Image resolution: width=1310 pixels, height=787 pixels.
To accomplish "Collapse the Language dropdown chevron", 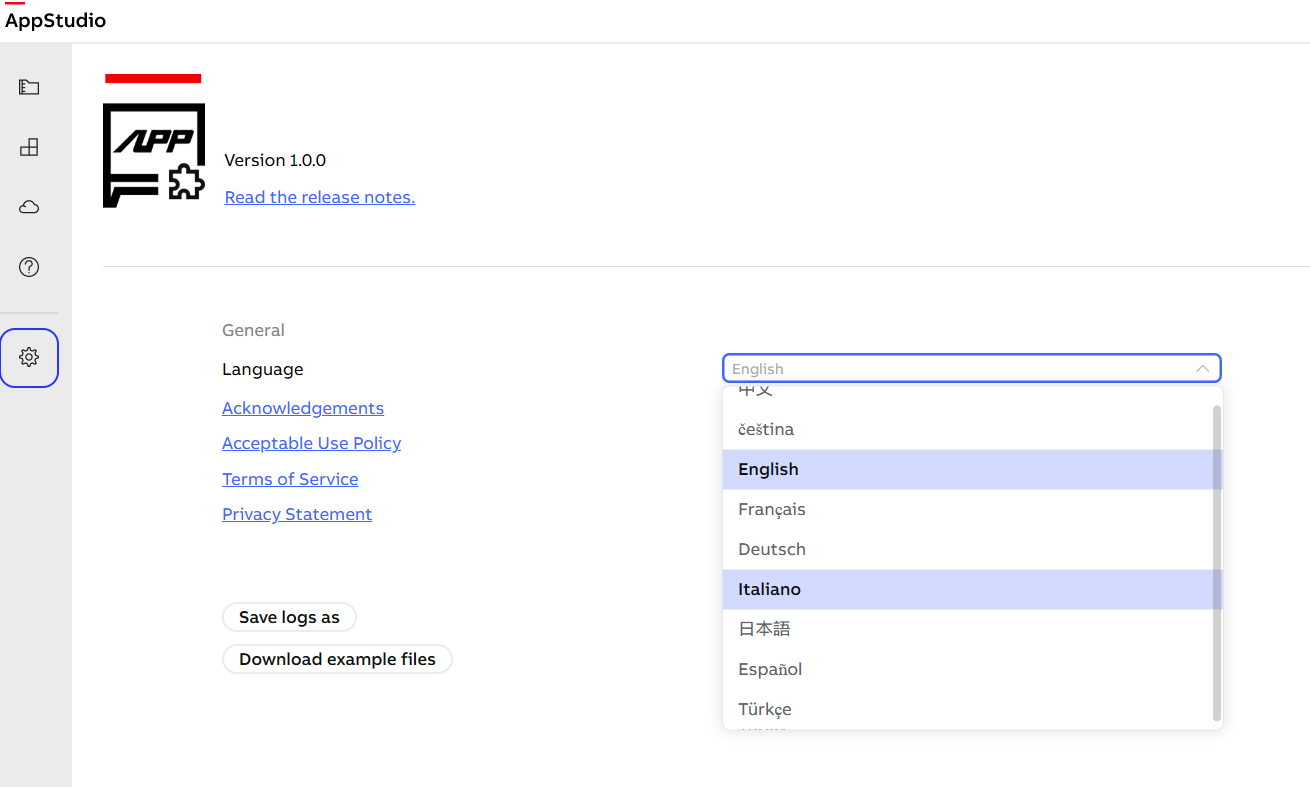I will point(1202,369).
